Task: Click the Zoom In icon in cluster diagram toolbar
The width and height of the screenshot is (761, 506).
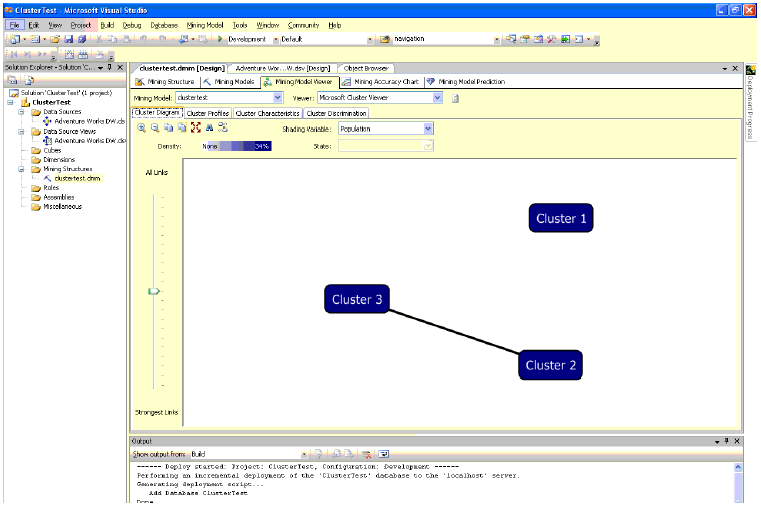Action: pos(141,128)
